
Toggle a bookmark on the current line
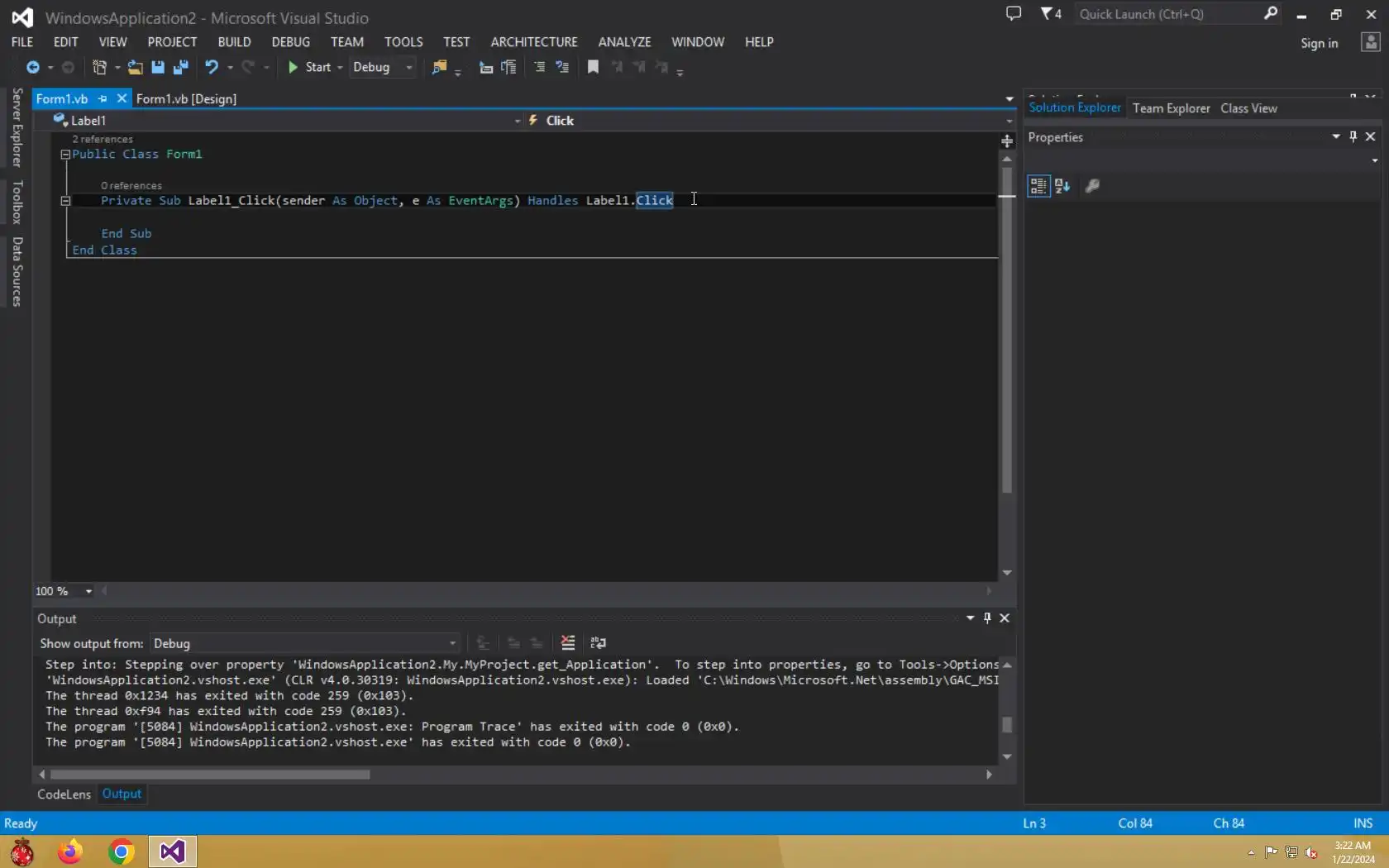click(x=593, y=68)
